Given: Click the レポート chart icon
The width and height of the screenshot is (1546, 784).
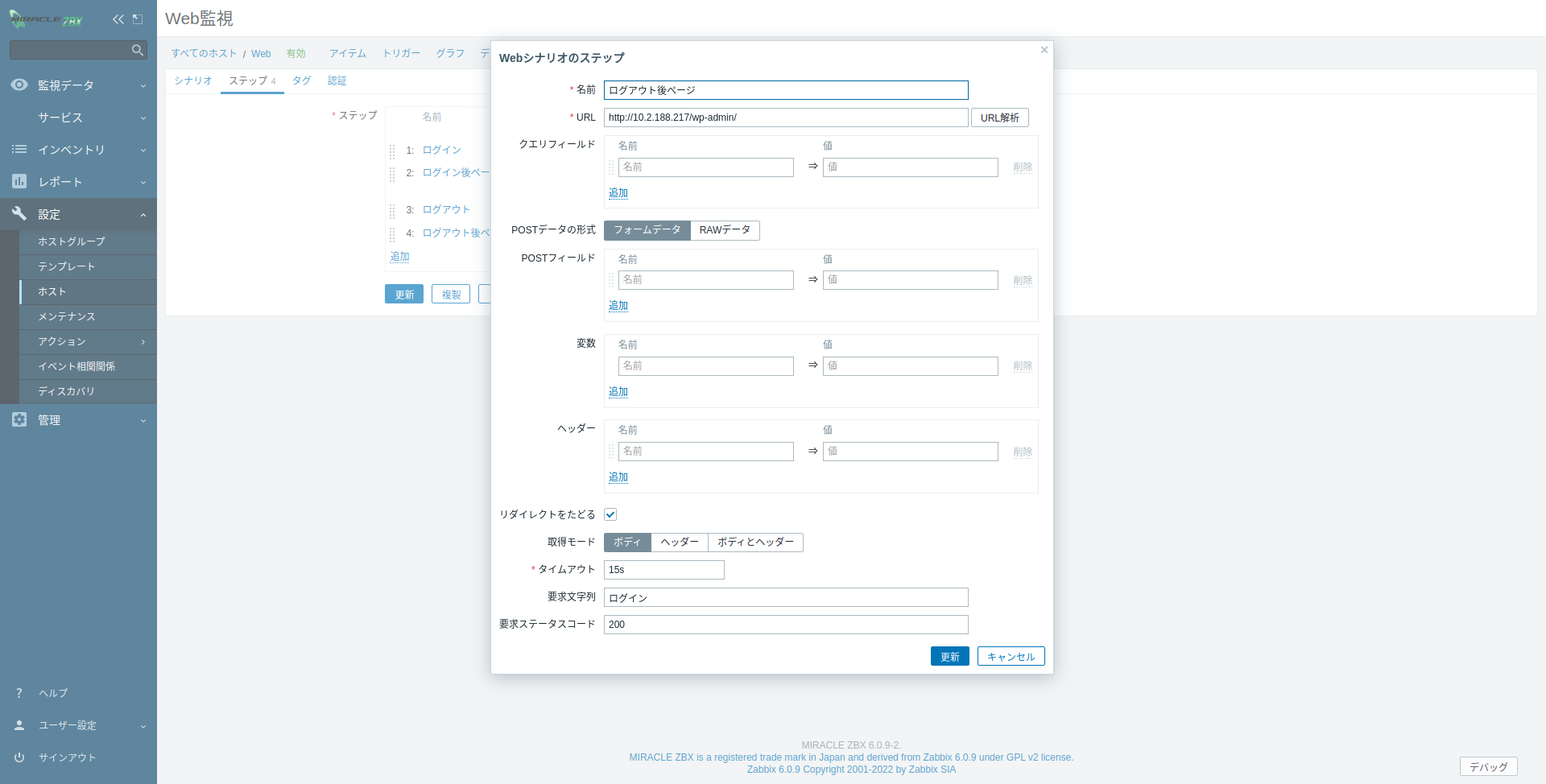Looking at the screenshot, I should (19, 182).
